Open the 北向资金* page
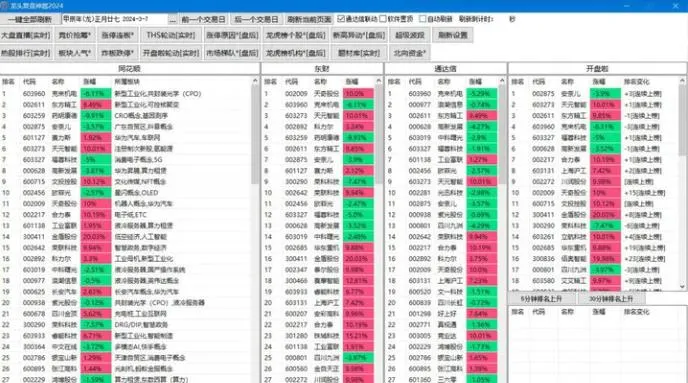Screen dimensions: 688x383 pos(409,53)
